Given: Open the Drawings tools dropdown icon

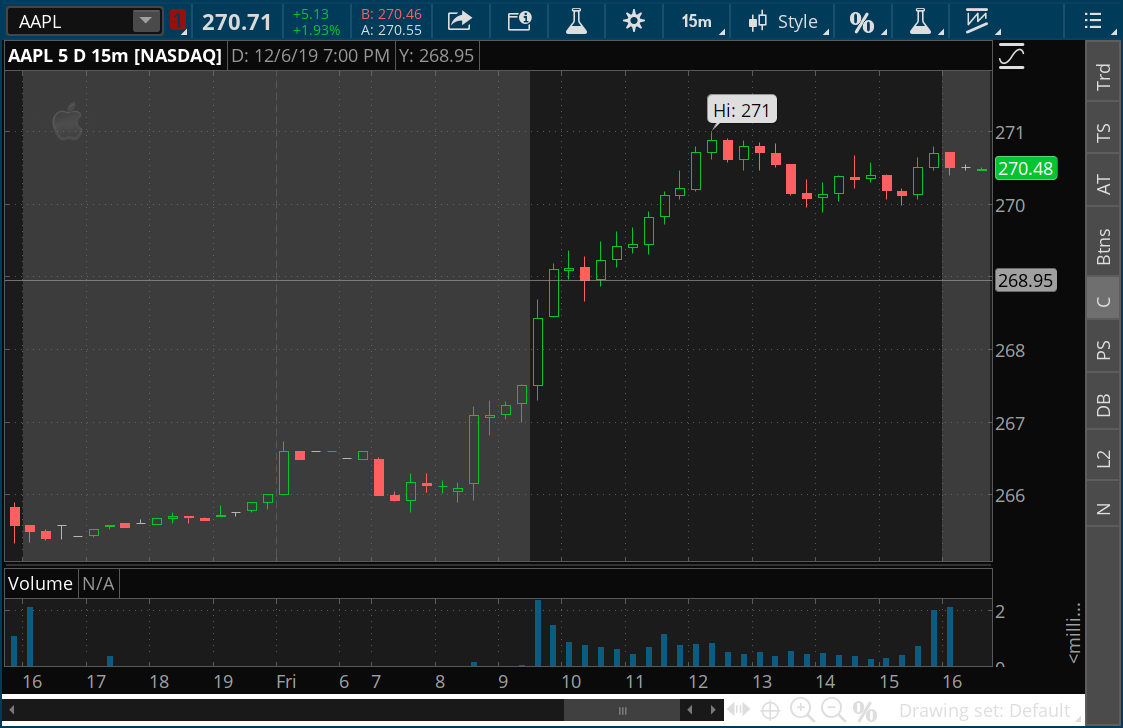Looking at the screenshot, I should (980, 21).
